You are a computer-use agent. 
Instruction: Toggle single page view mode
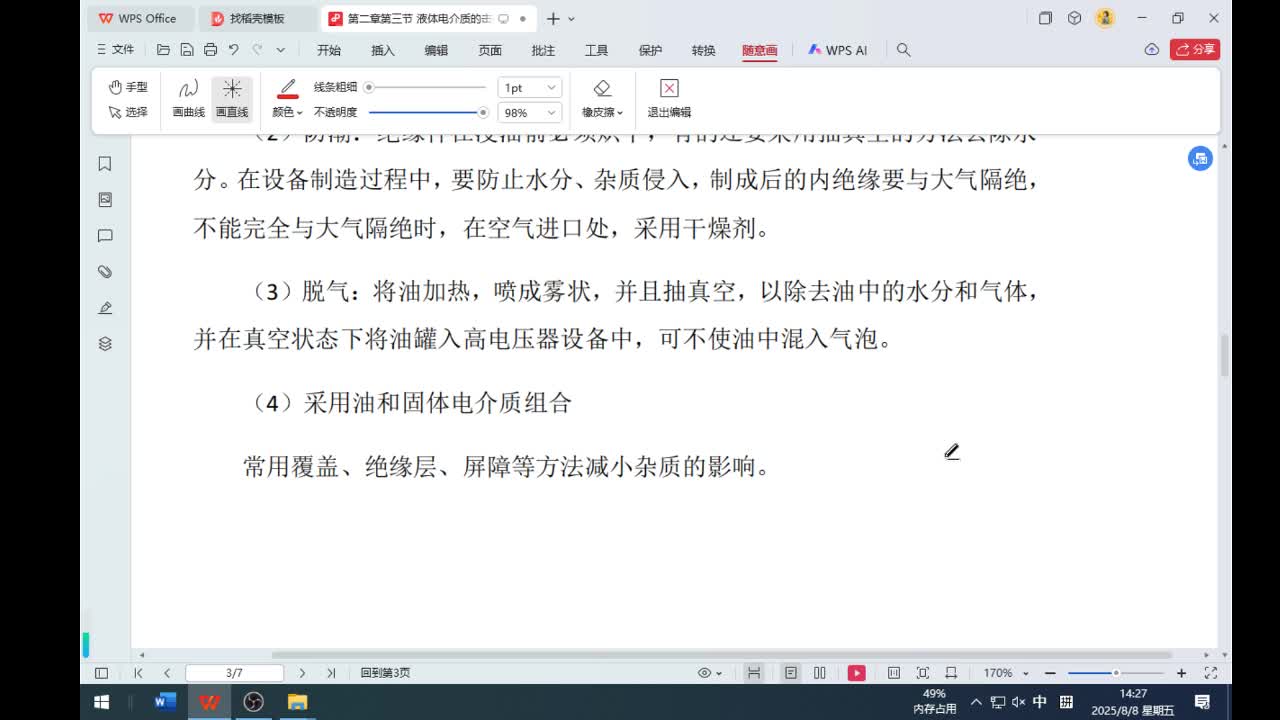point(791,673)
